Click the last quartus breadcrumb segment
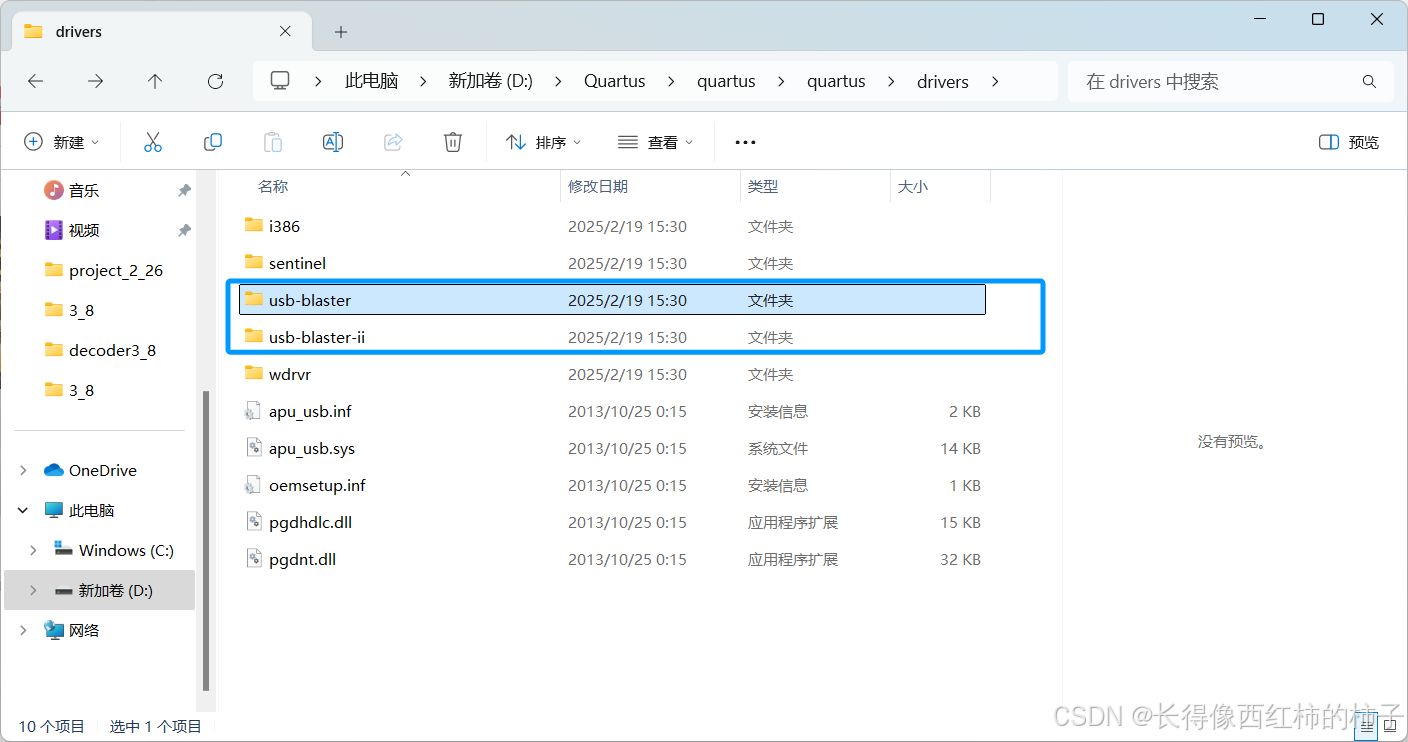 click(836, 81)
